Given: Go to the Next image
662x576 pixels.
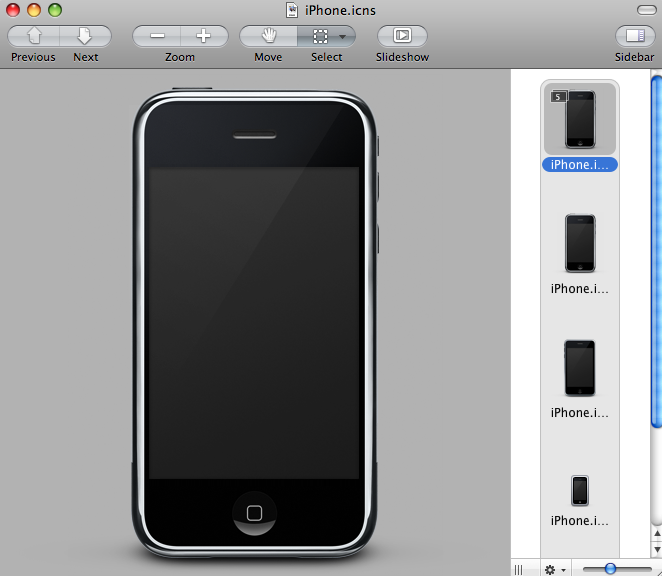Looking at the screenshot, I should (x=85, y=36).
